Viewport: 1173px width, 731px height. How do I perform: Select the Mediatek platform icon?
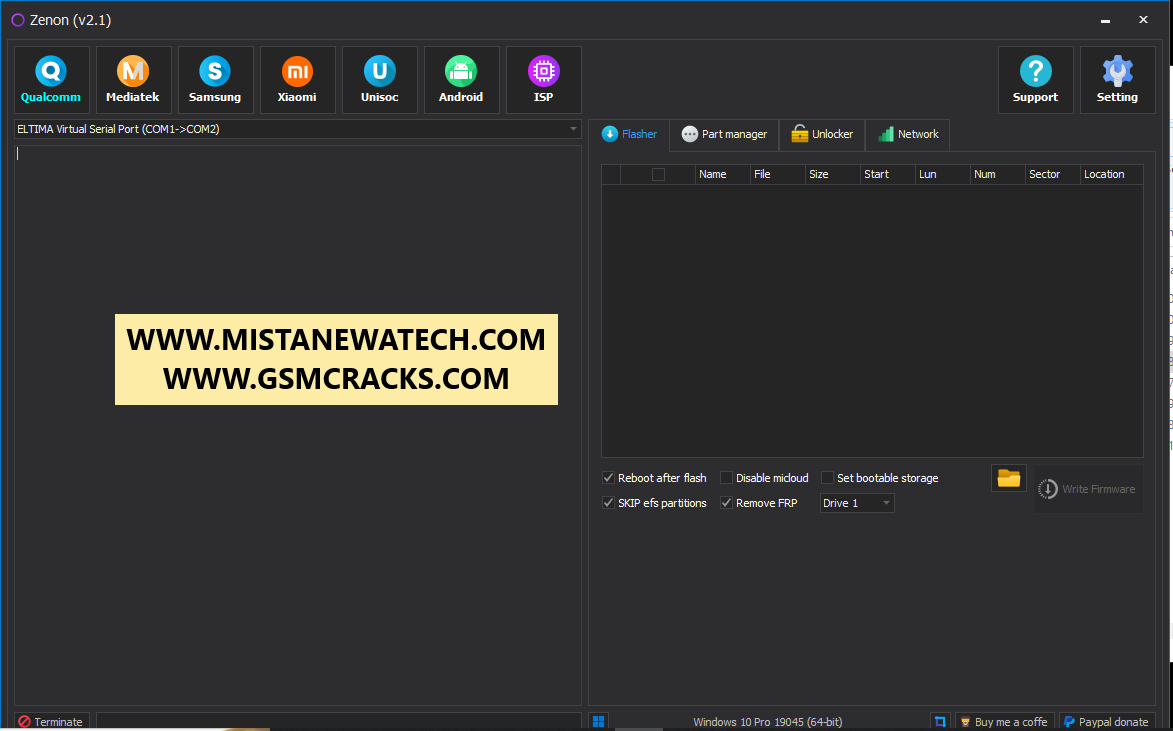click(133, 80)
